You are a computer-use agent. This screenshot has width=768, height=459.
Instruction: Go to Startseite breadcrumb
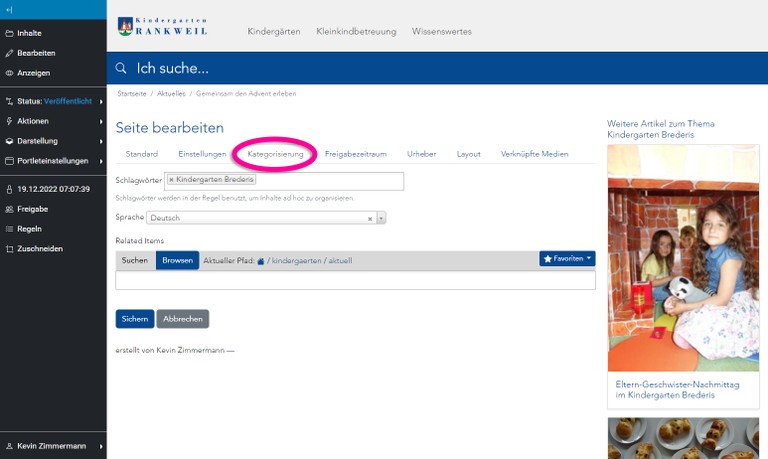tap(132, 94)
